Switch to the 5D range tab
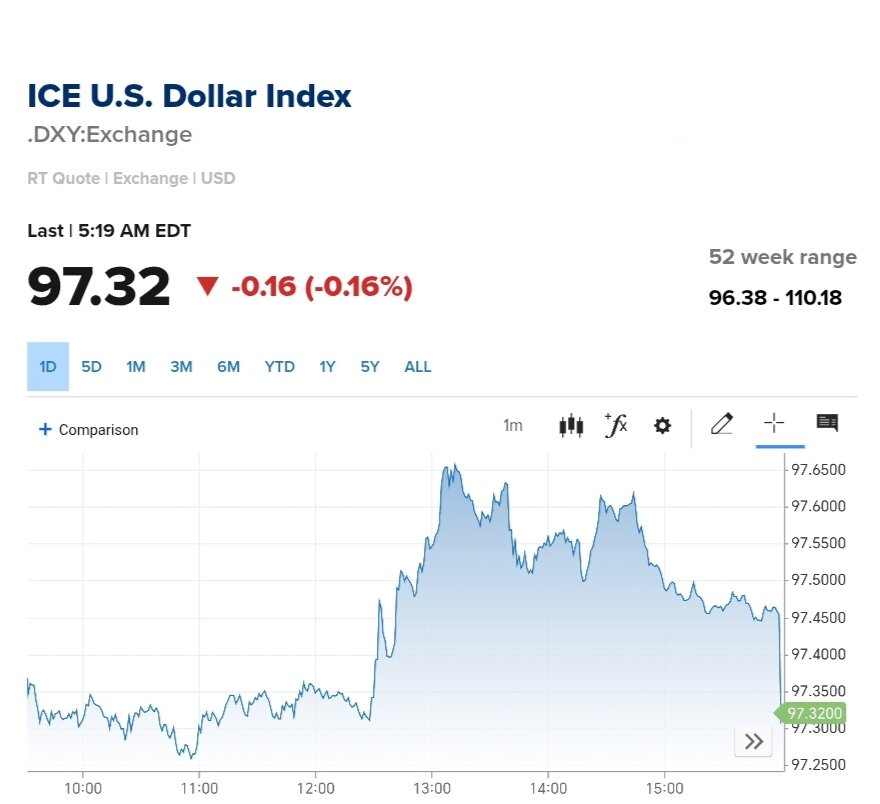The height and width of the screenshot is (804, 880). pyautogui.click(x=91, y=367)
